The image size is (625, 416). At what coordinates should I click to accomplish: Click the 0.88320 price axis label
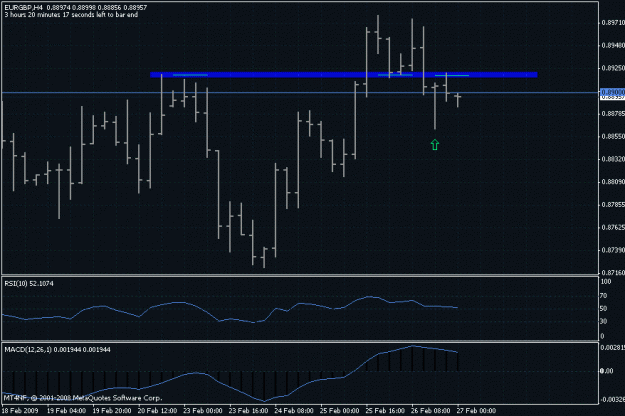tap(613, 159)
